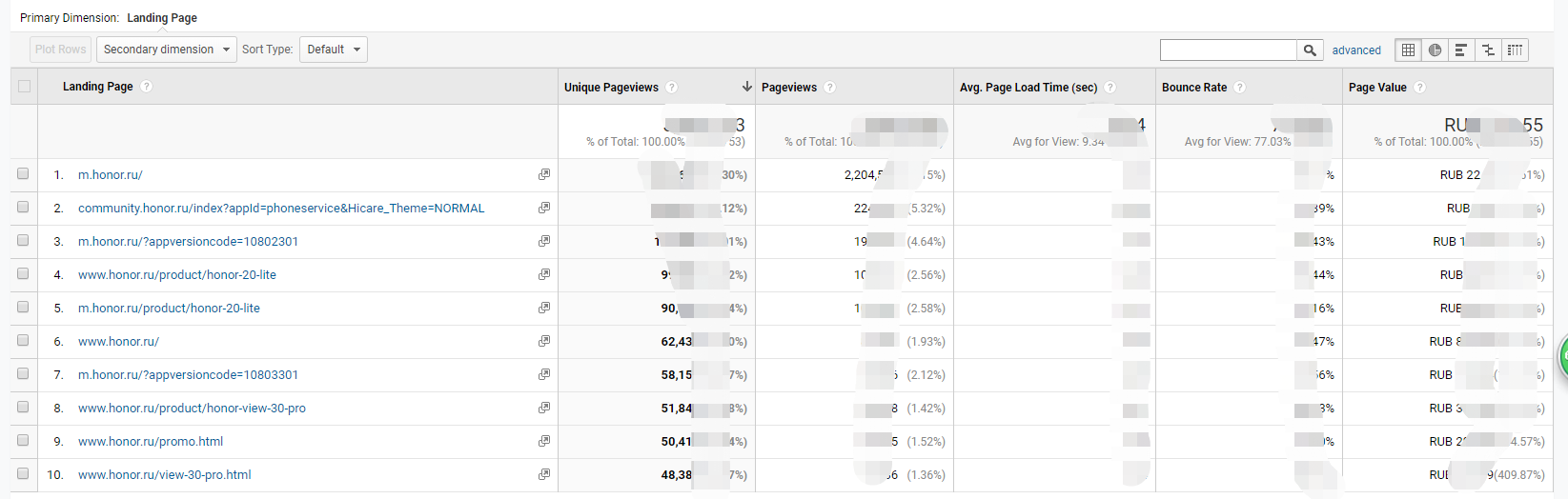This screenshot has width=1568, height=499.
Task: Open honor-view-30-pro product external link icon
Action: [544, 408]
